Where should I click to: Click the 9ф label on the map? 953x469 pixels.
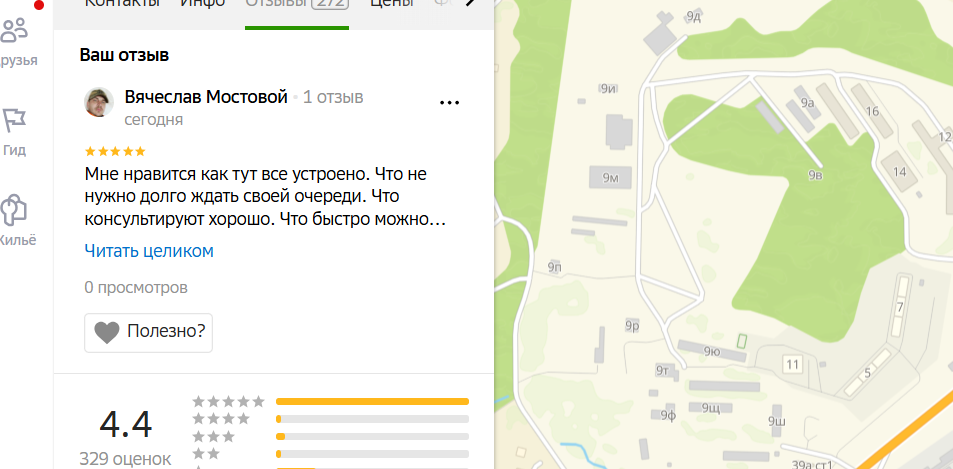click(669, 416)
